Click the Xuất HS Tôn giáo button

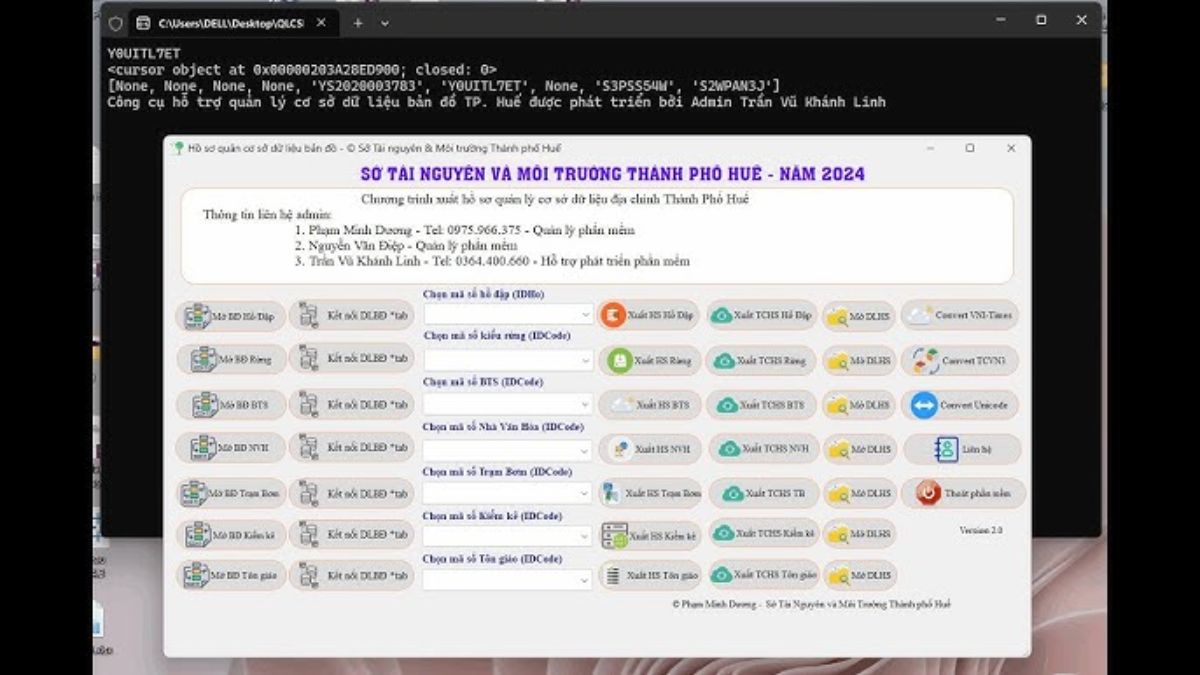651,576
